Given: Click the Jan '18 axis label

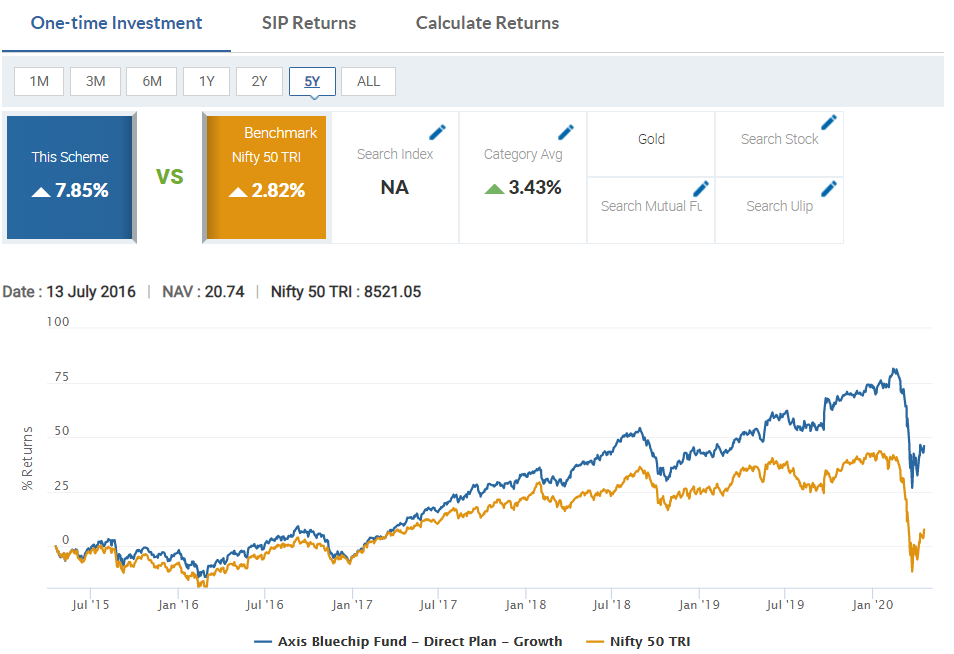Looking at the screenshot, I should (526, 605).
